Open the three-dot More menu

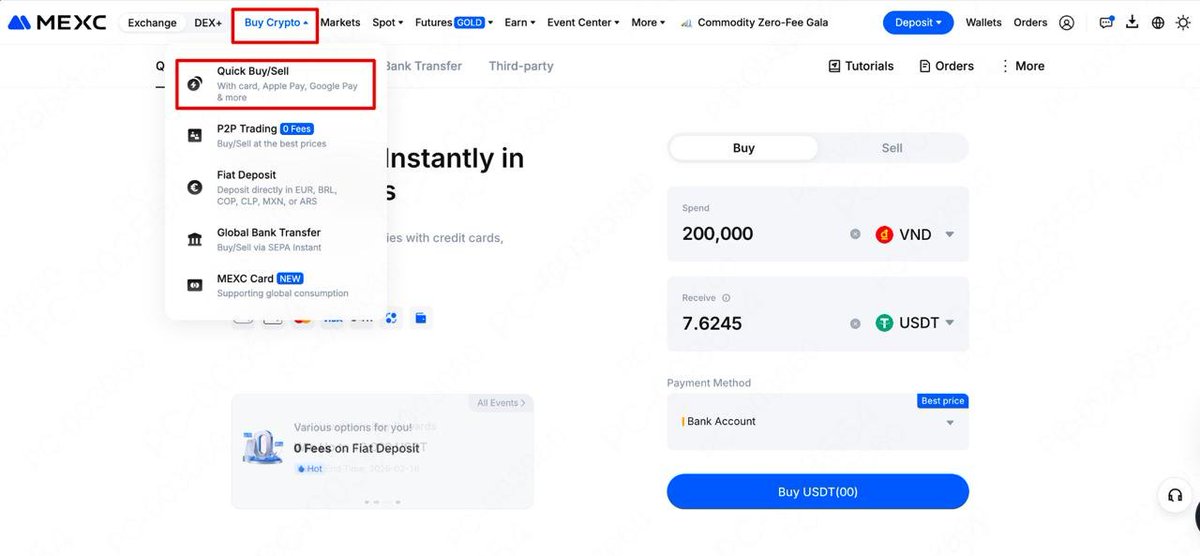(x=1022, y=66)
